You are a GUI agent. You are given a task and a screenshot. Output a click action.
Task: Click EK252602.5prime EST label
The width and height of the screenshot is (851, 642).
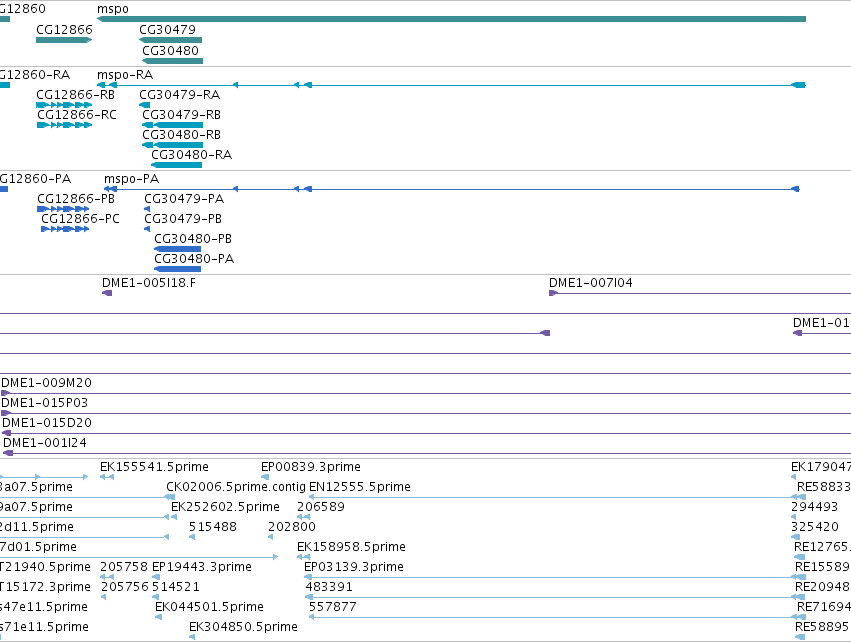[225, 507]
